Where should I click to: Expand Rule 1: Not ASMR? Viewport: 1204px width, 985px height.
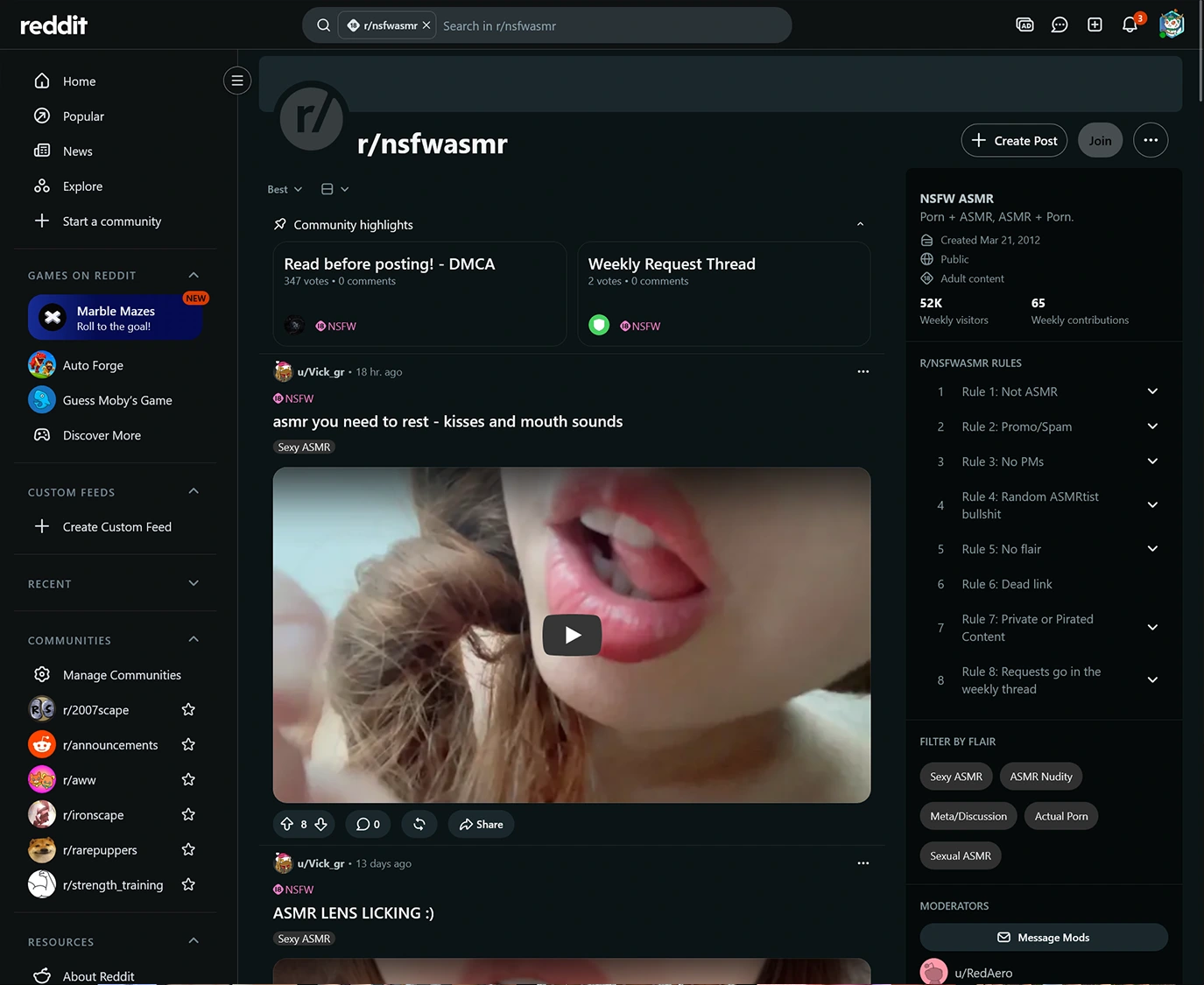pyautogui.click(x=1152, y=391)
